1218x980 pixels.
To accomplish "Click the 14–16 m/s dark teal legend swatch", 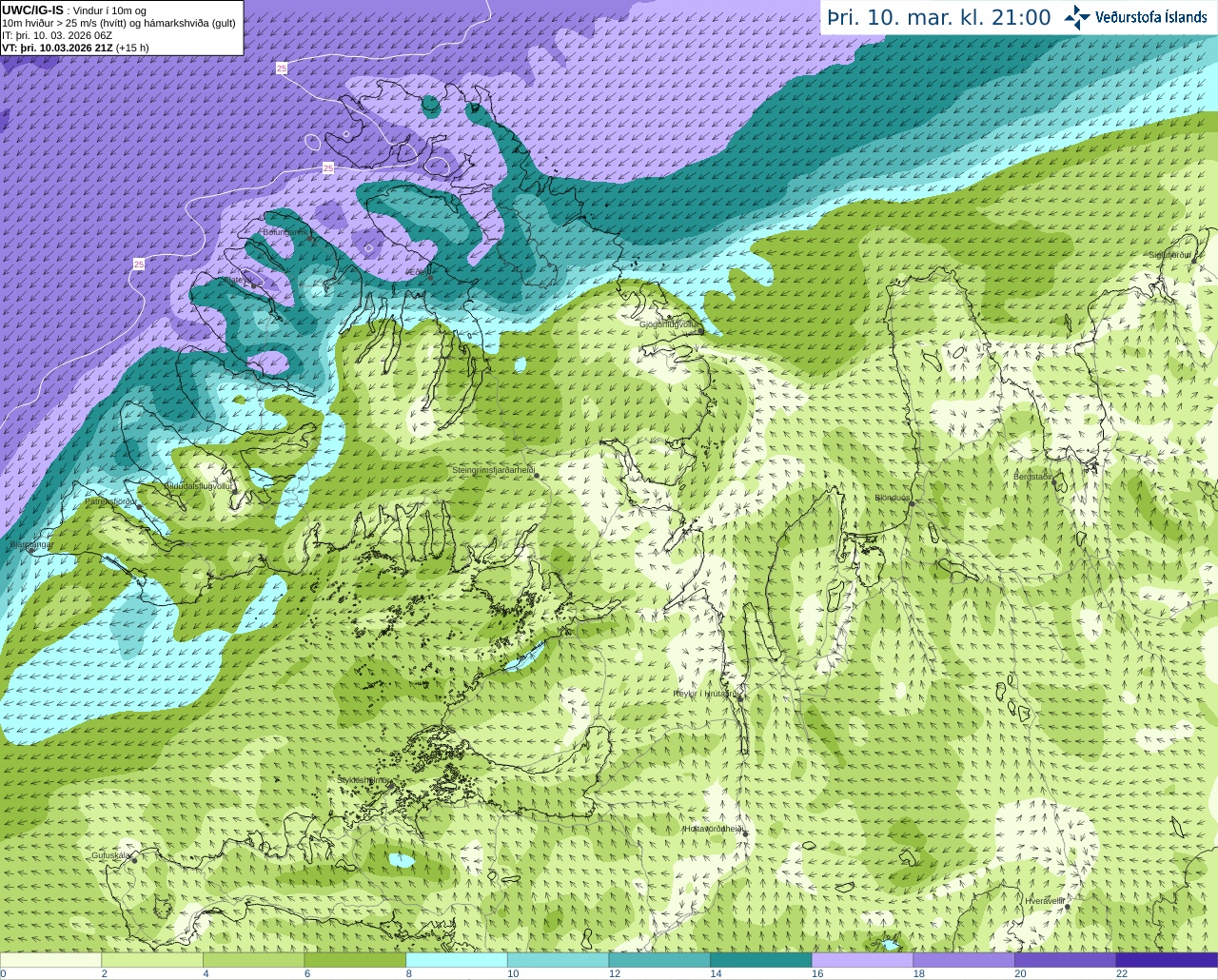I will click(761, 960).
